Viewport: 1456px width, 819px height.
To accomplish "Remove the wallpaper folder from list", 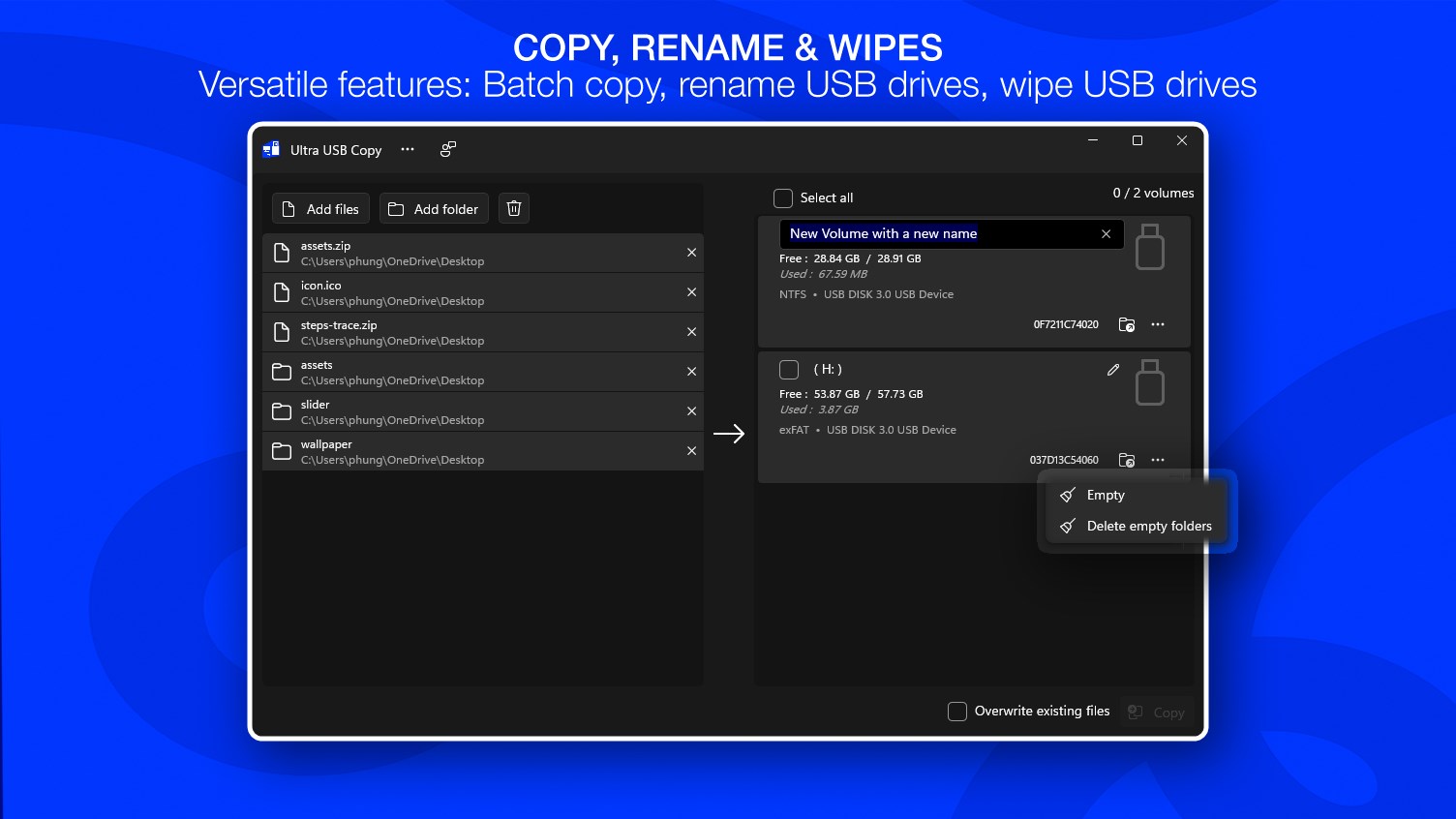I will 691,451.
